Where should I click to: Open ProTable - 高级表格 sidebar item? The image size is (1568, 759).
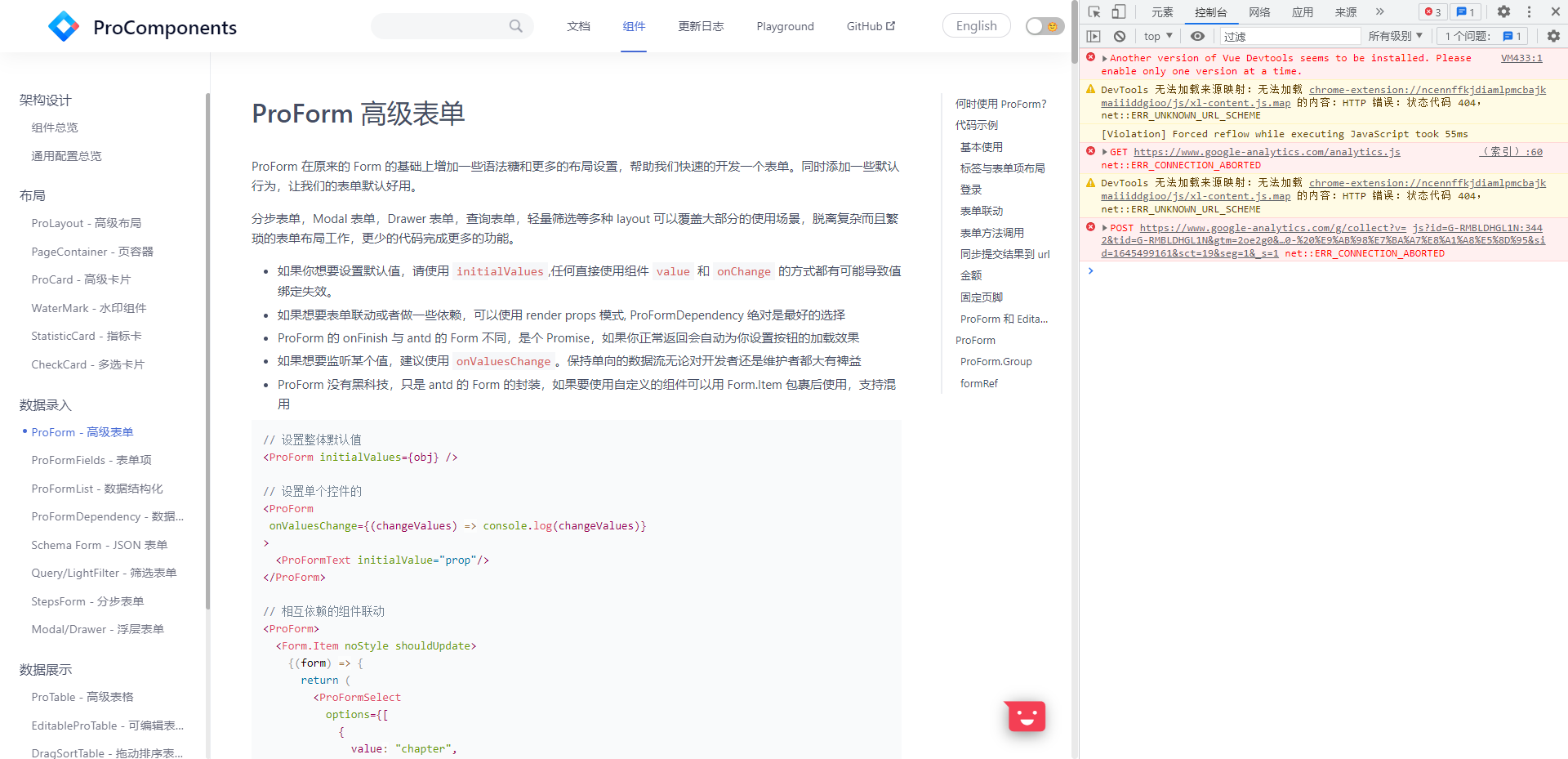coord(82,697)
